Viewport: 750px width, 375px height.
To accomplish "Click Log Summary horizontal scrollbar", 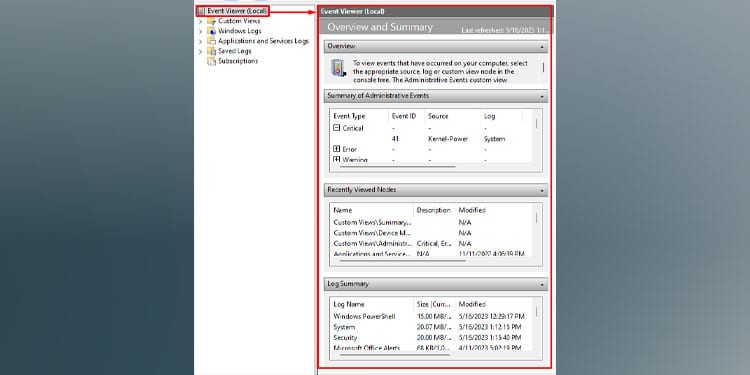I will click(x=395, y=355).
